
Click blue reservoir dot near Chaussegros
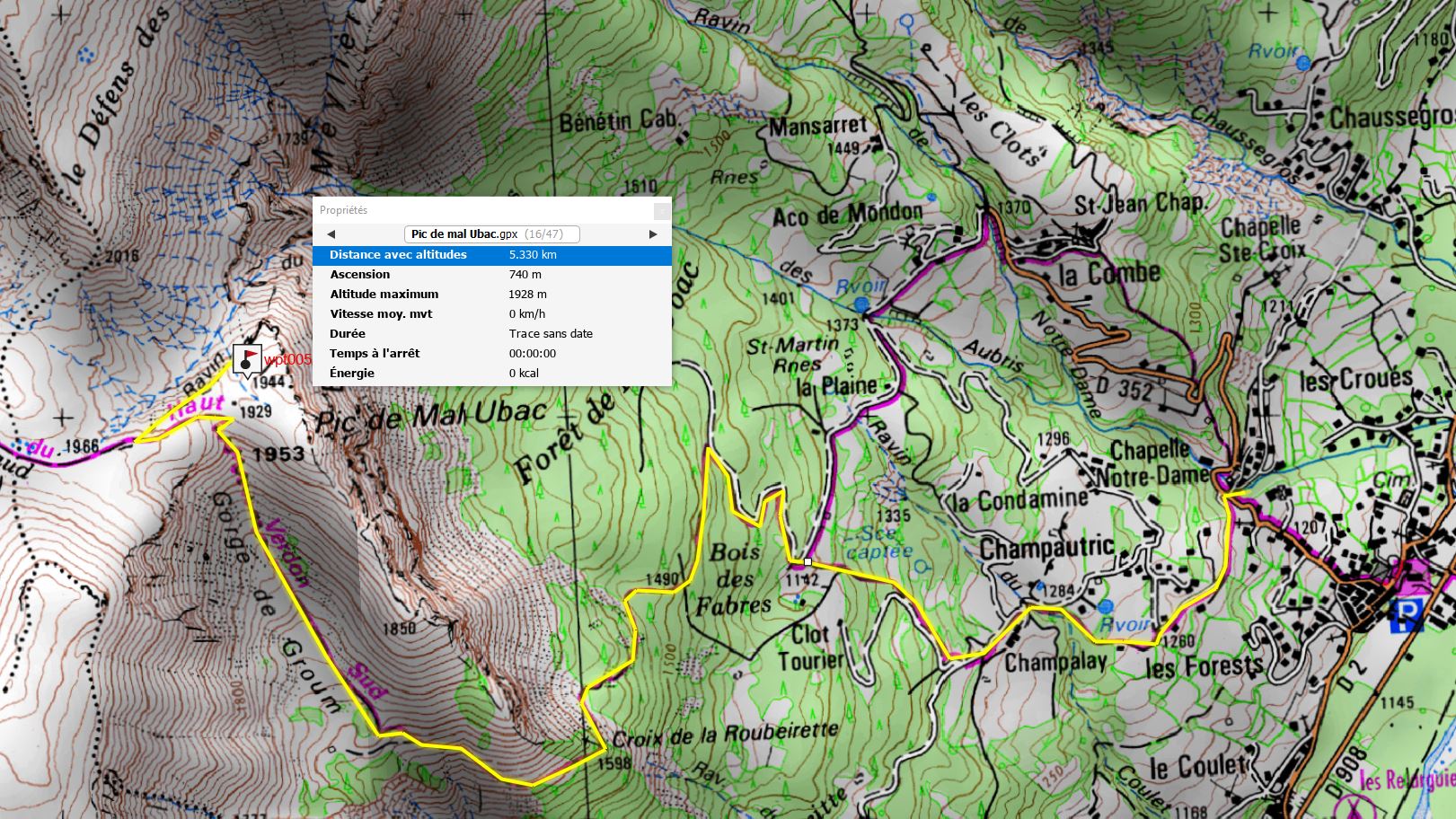coord(1303,63)
